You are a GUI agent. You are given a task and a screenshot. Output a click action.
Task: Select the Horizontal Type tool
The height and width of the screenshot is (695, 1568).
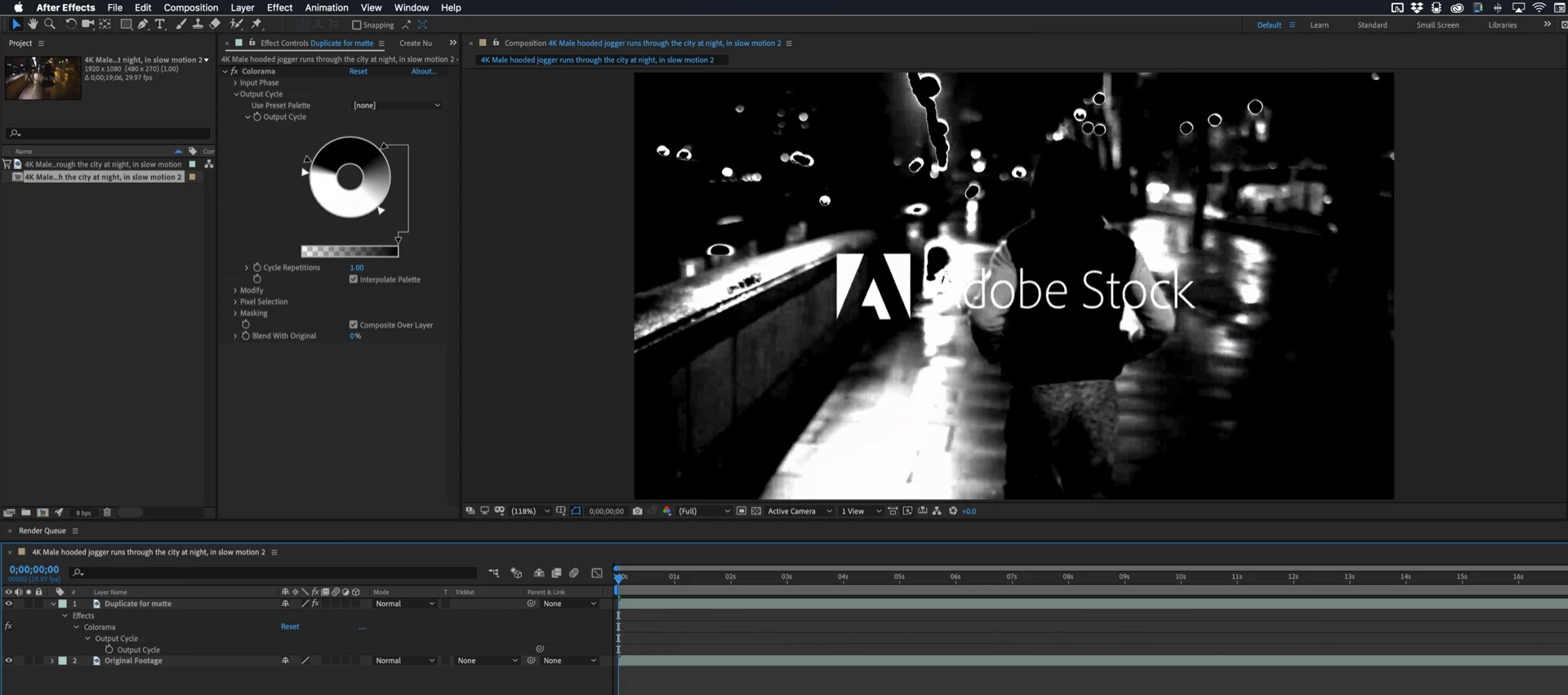tap(160, 25)
